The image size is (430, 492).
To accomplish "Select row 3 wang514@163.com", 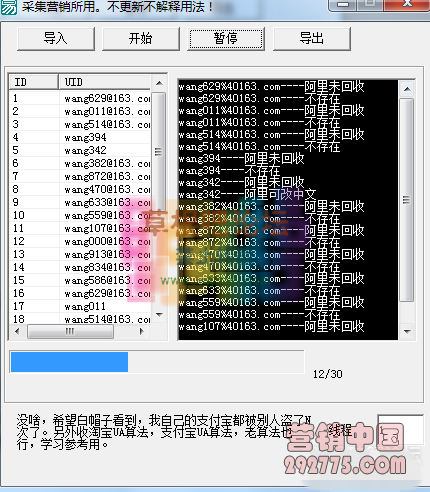I will [80, 124].
